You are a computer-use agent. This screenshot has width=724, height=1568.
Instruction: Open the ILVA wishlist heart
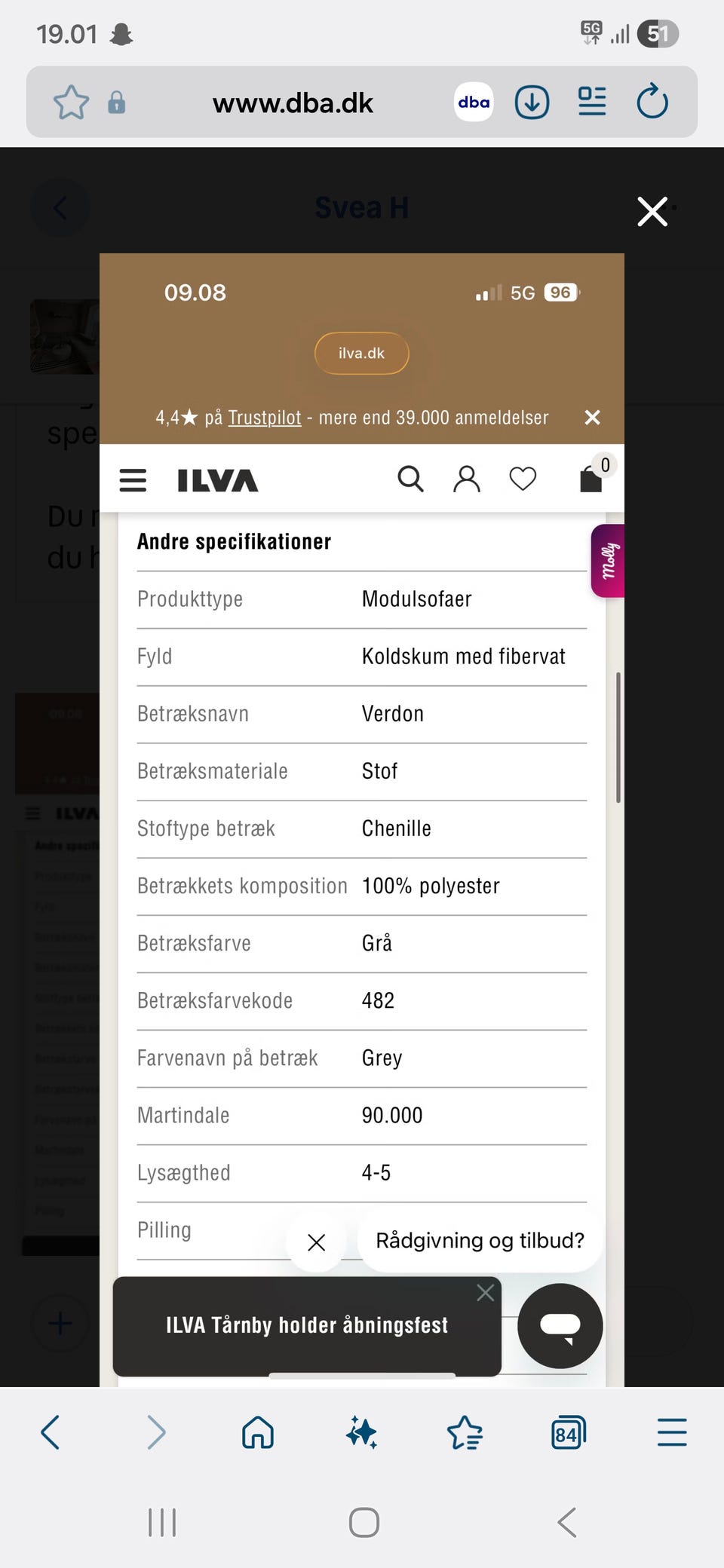pos(523,479)
